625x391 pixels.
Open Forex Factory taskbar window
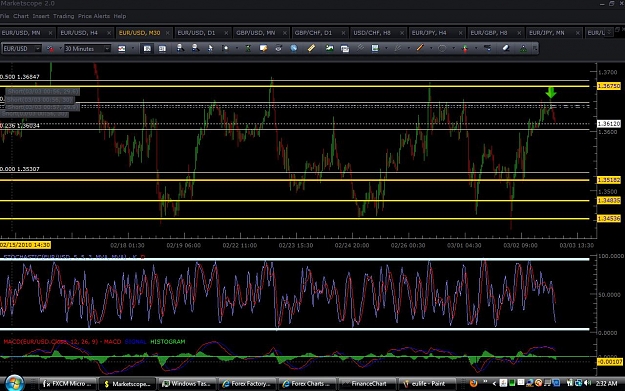point(247,384)
